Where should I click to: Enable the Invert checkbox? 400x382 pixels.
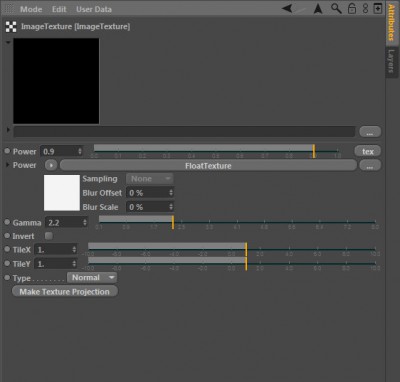pos(49,236)
